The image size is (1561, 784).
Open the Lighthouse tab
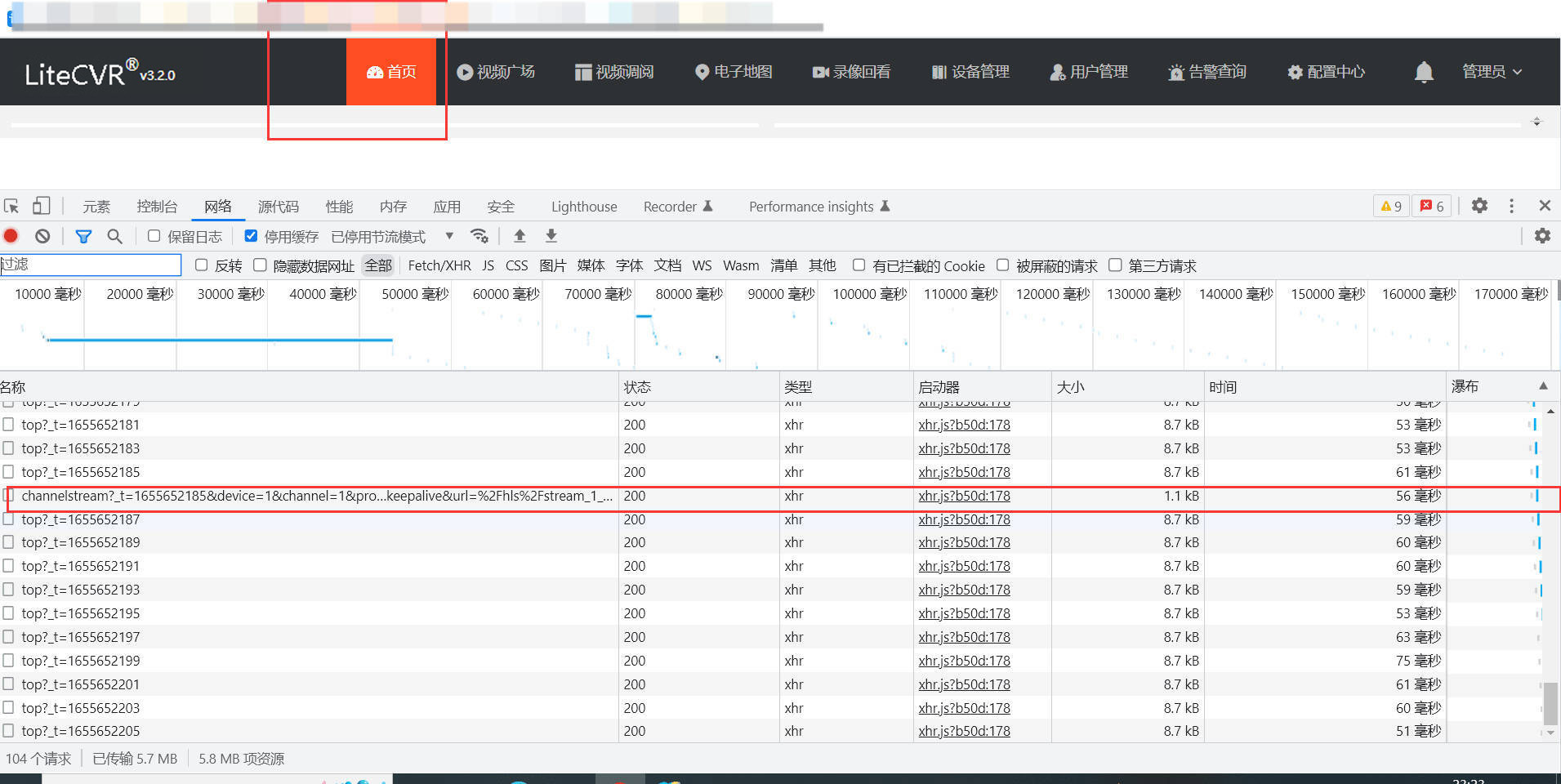coord(584,207)
